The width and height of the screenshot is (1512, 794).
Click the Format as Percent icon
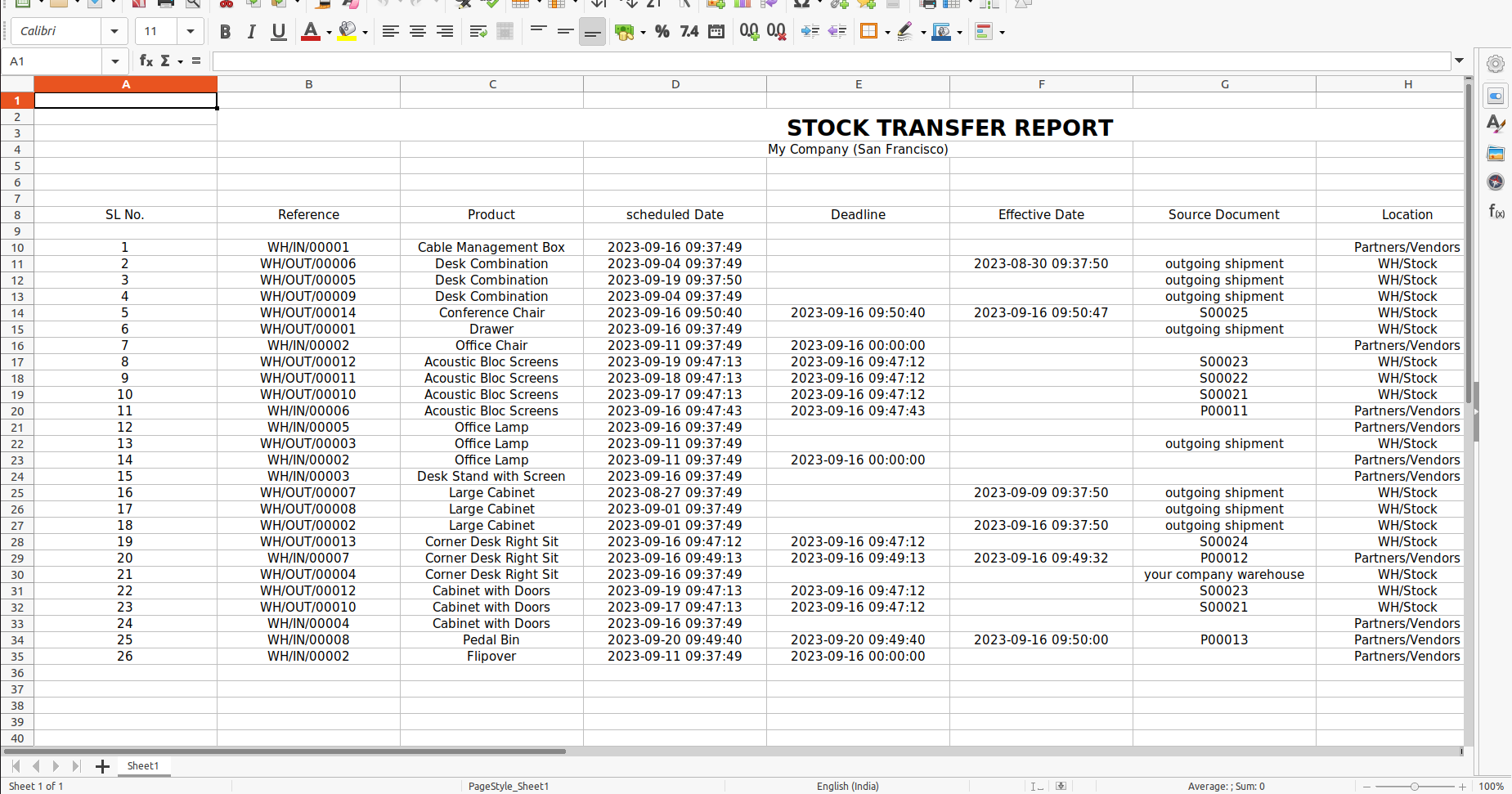tap(662, 32)
